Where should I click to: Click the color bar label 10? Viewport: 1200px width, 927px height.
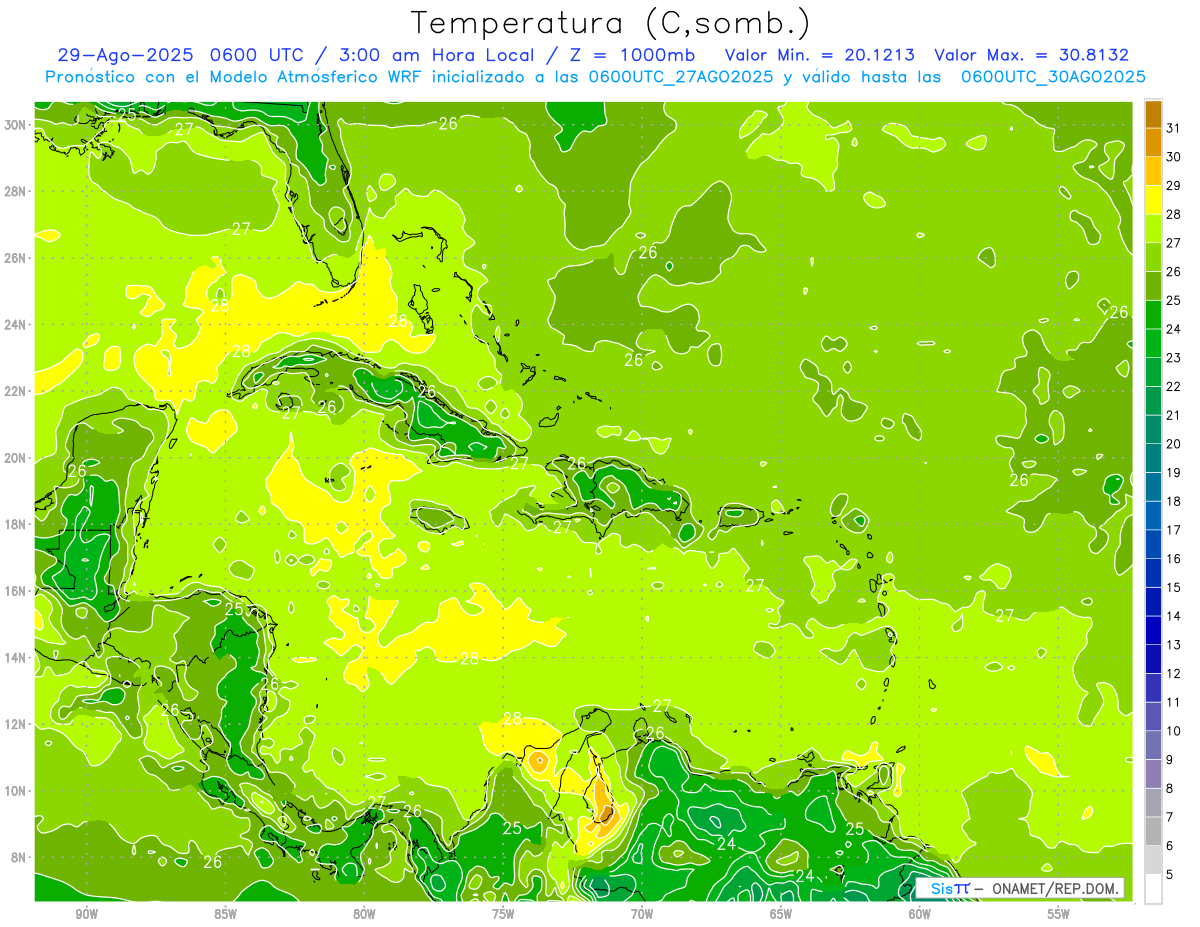coord(1174,731)
